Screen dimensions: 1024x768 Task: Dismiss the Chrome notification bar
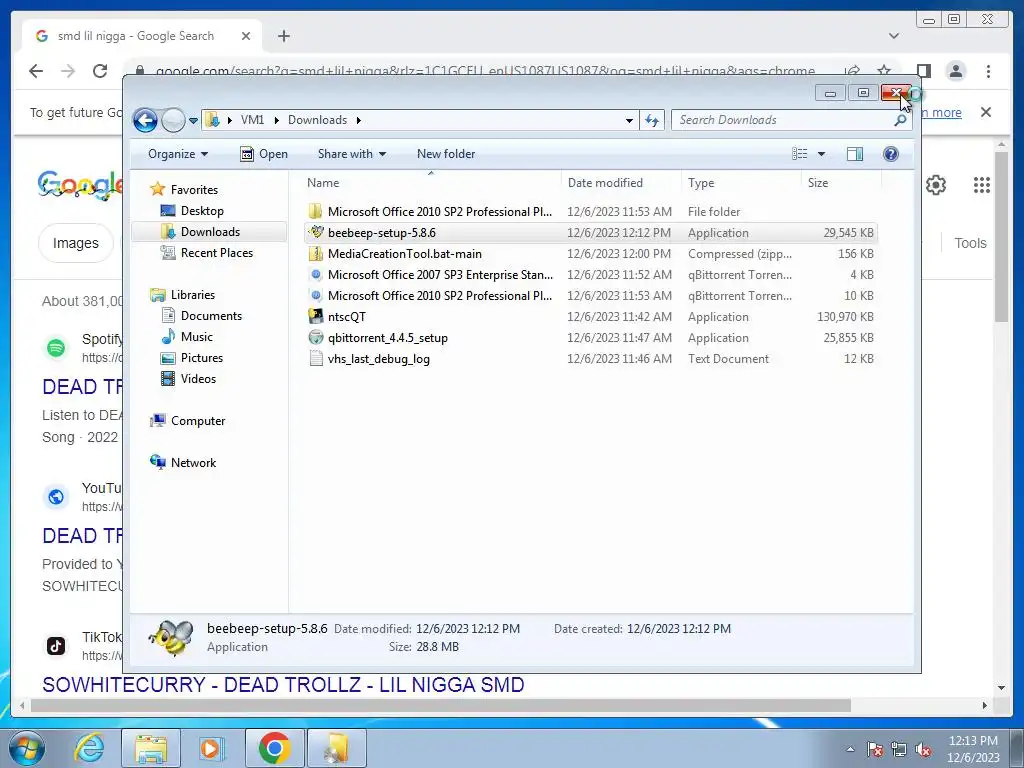tap(985, 112)
